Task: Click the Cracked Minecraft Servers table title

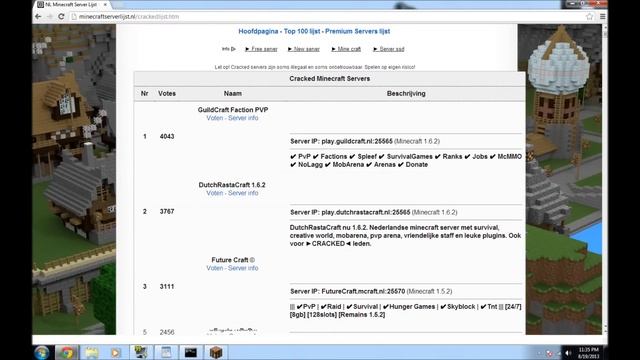Action: 330,79
